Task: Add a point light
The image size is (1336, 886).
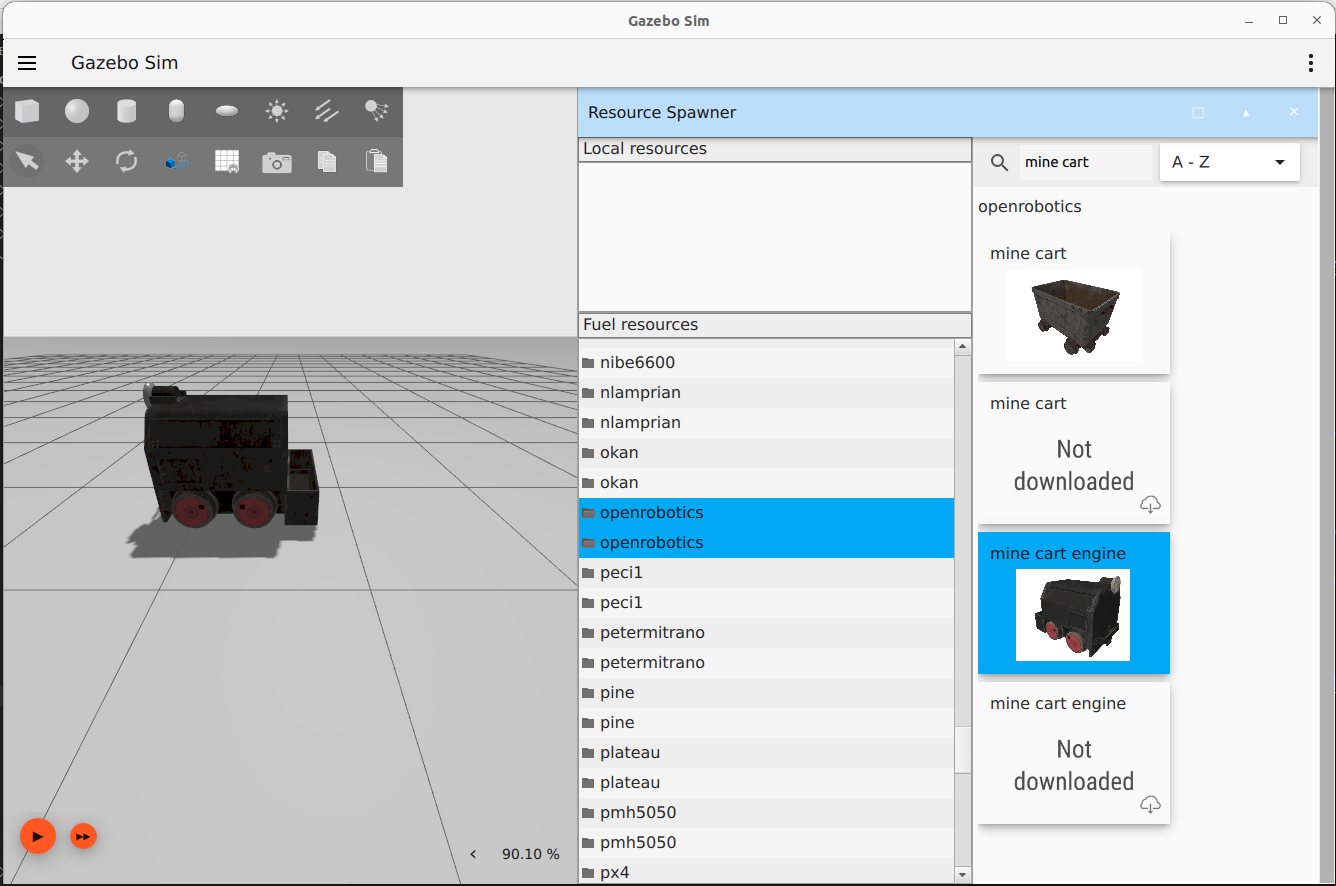Action: click(277, 111)
